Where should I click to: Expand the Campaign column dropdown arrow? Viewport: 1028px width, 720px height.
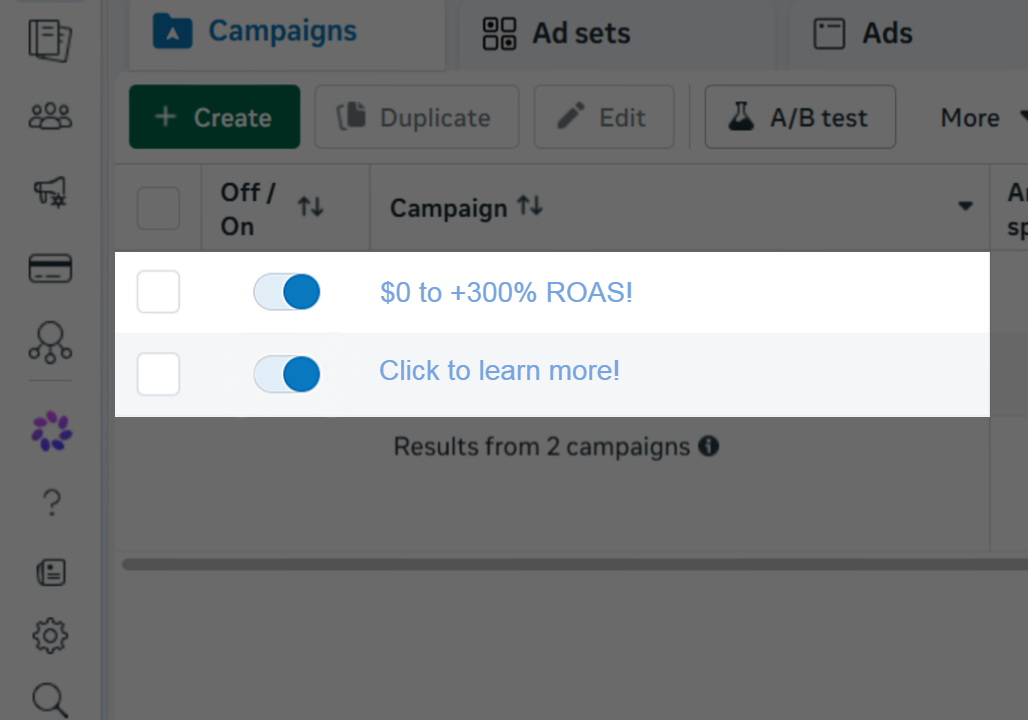coord(965,206)
